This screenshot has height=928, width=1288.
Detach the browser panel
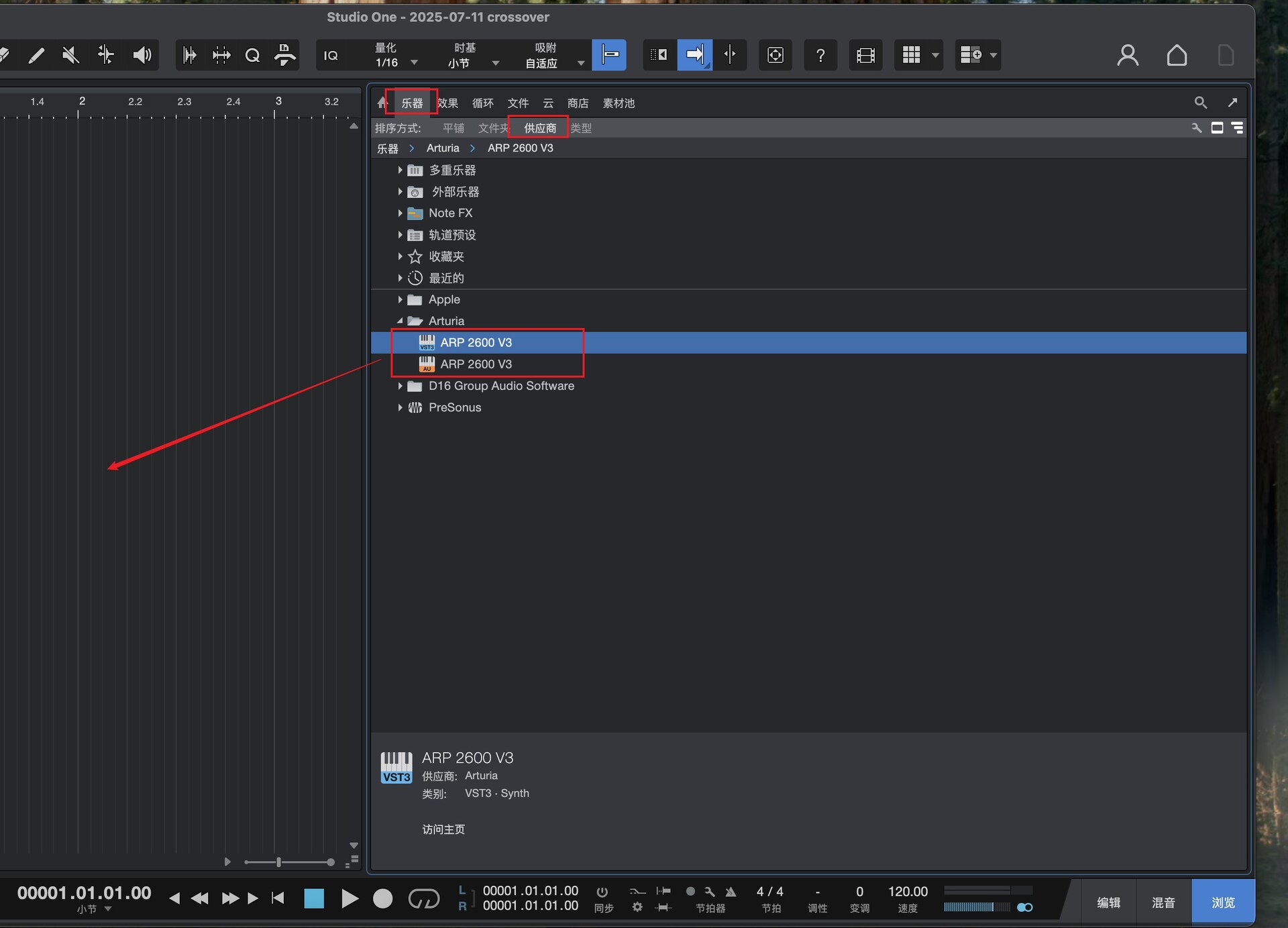coord(1232,102)
